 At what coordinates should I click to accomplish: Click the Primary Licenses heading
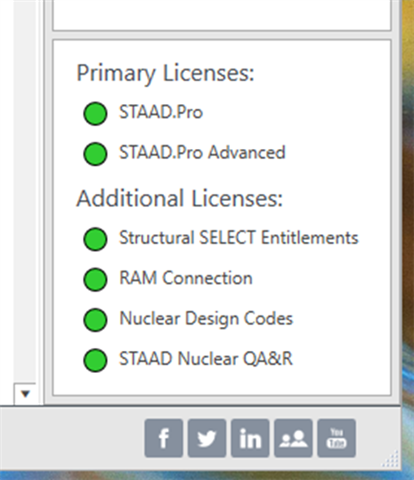(165, 73)
